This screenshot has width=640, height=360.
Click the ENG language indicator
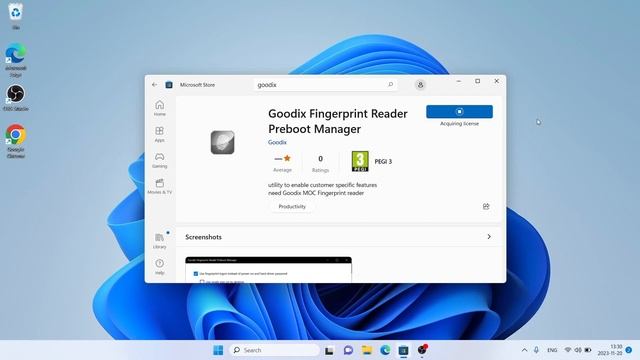(552, 350)
